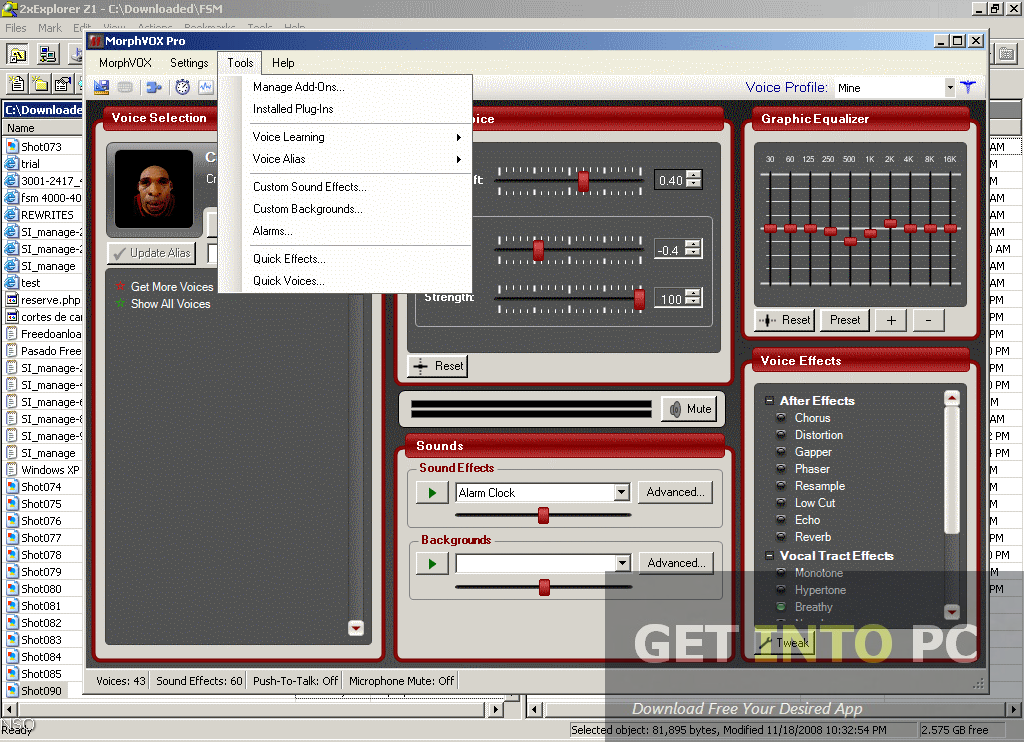Toggle the Chorus effect
The height and width of the screenshot is (742, 1024).
coord(780,417)
